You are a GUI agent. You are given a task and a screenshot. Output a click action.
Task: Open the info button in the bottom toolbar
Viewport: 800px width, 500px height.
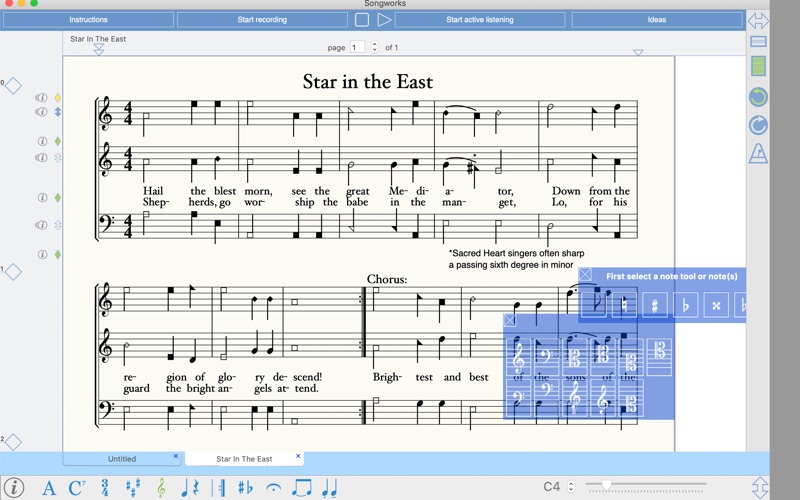click(14, 487)
